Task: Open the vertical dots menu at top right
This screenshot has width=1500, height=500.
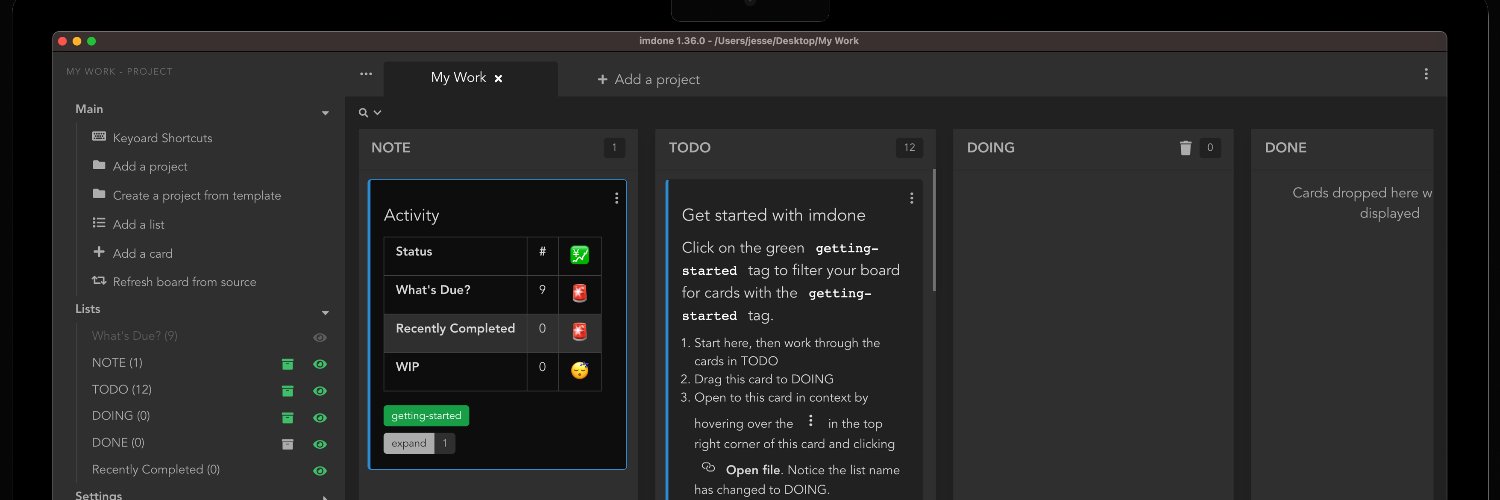Action: (x=1426, y=74)
